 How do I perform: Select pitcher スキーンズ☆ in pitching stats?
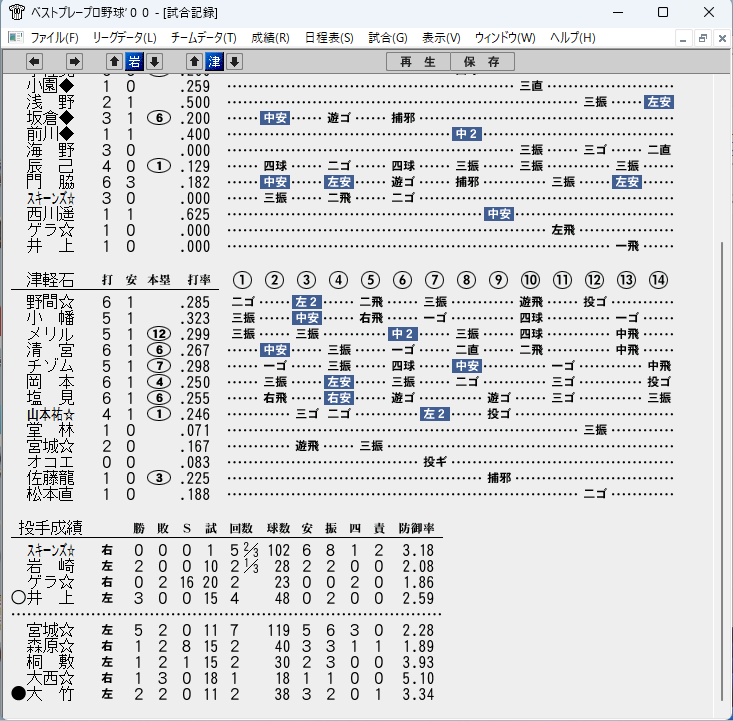coord(50,550)
